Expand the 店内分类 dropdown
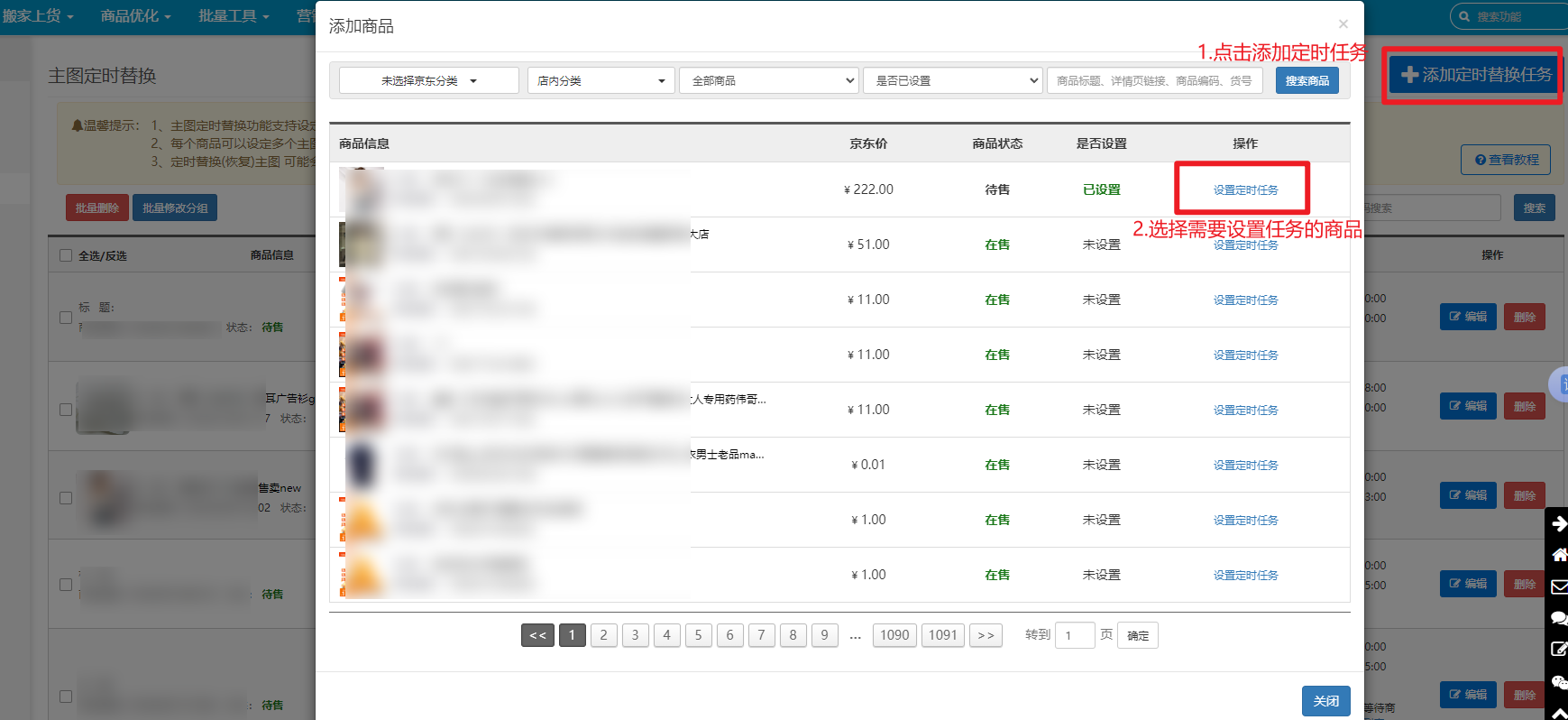 tap(601, 80)
